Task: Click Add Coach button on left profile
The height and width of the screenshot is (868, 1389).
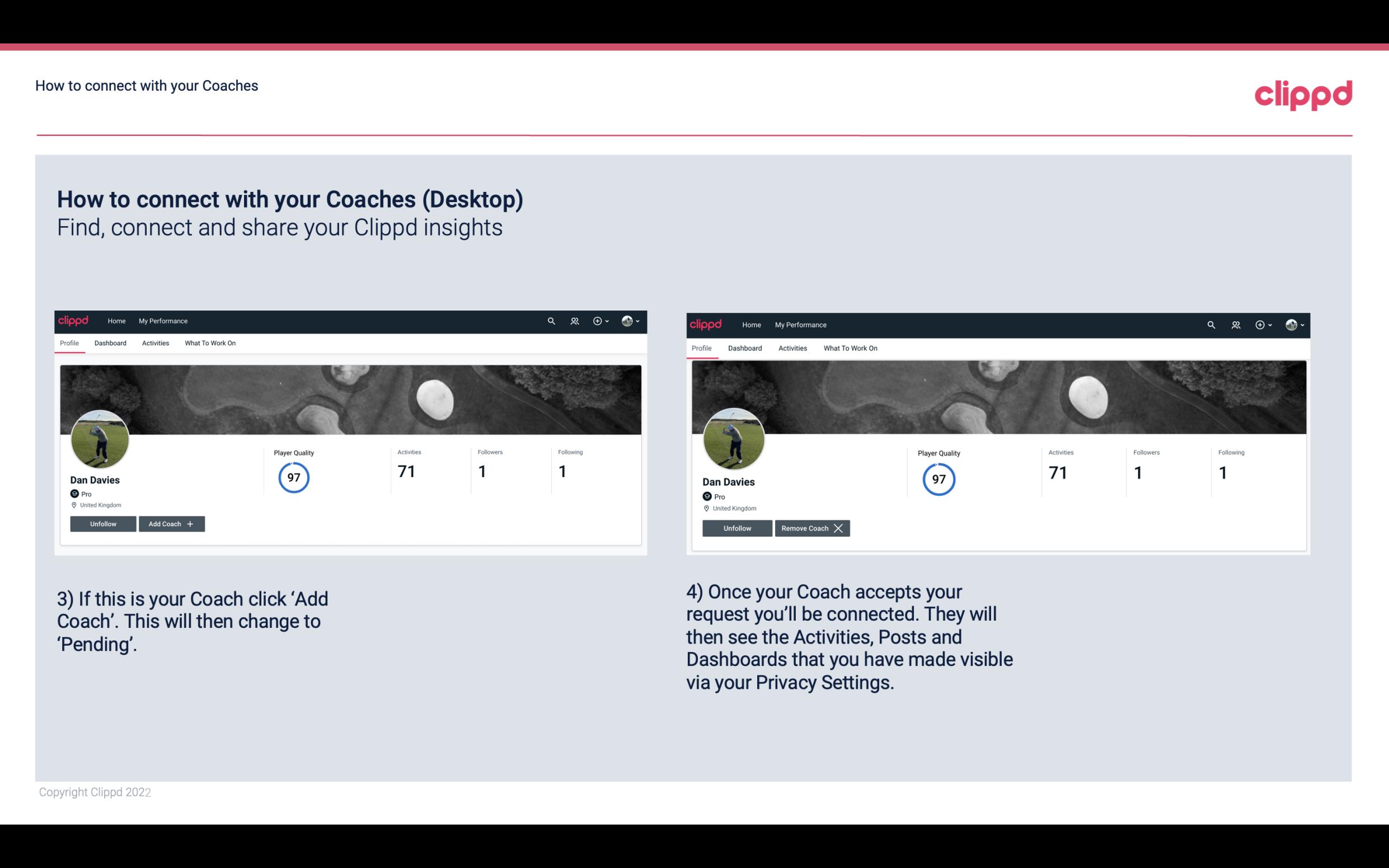Action: click(x=171, y=524)
